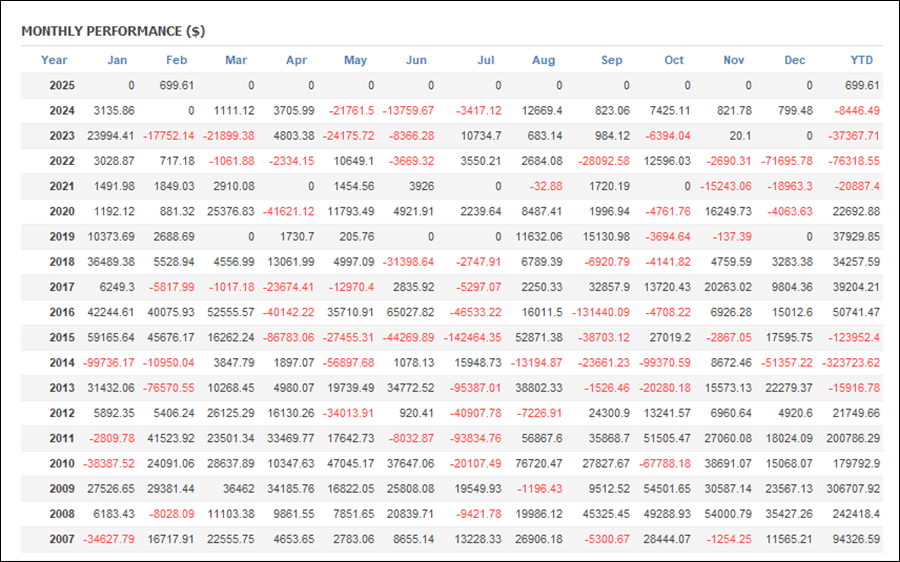Click the 2014 year row label

[x=62, y=363]
